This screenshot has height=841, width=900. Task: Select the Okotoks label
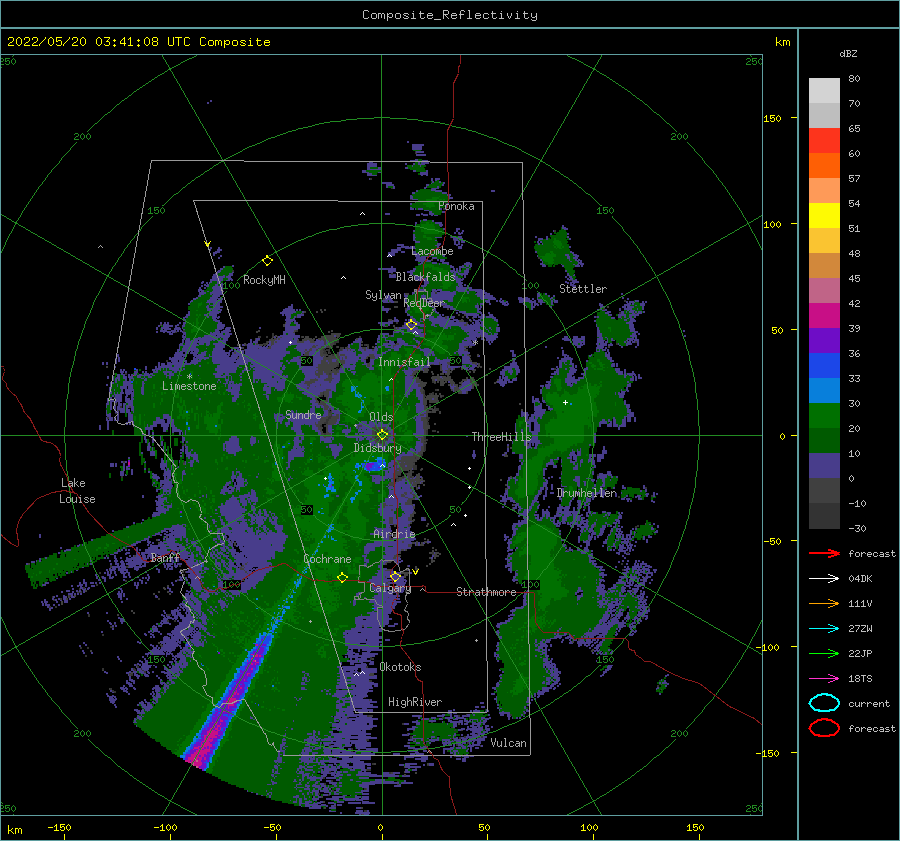(400, 667)
